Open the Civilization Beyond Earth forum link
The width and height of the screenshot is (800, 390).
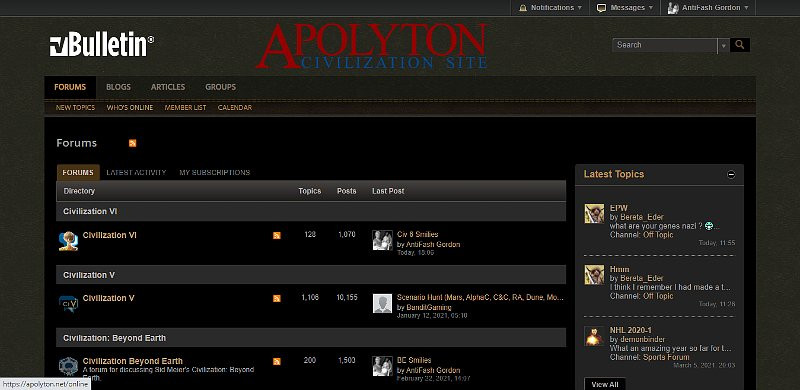(133, 361)
